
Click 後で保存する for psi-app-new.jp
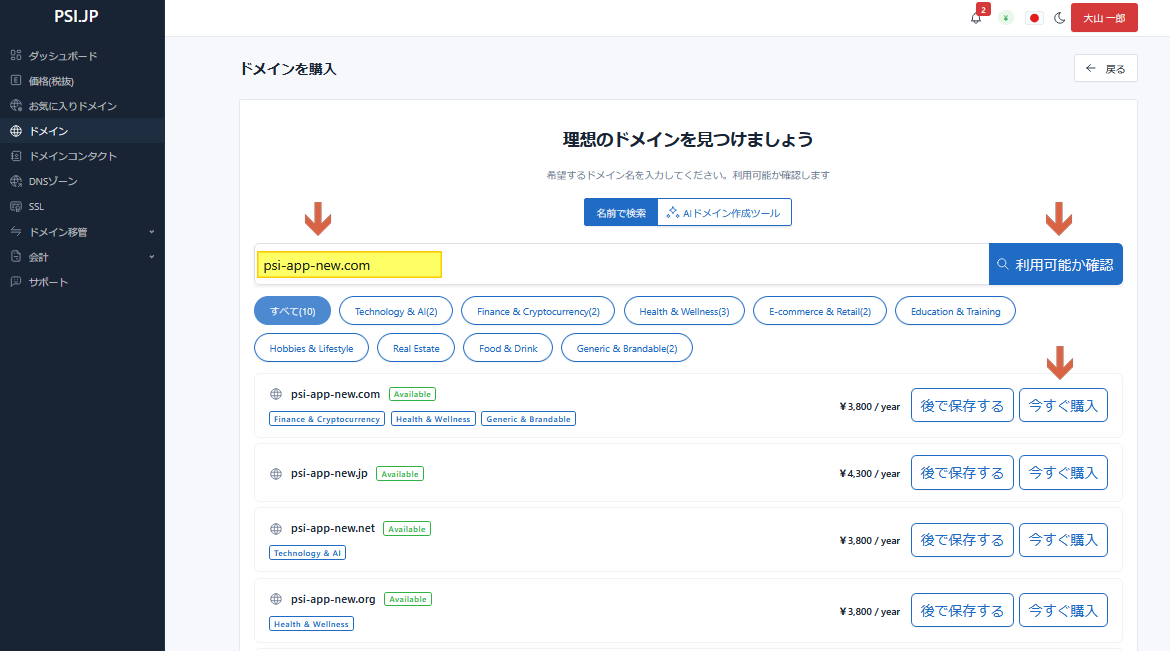pyautogui.click(x=962, y=473)
